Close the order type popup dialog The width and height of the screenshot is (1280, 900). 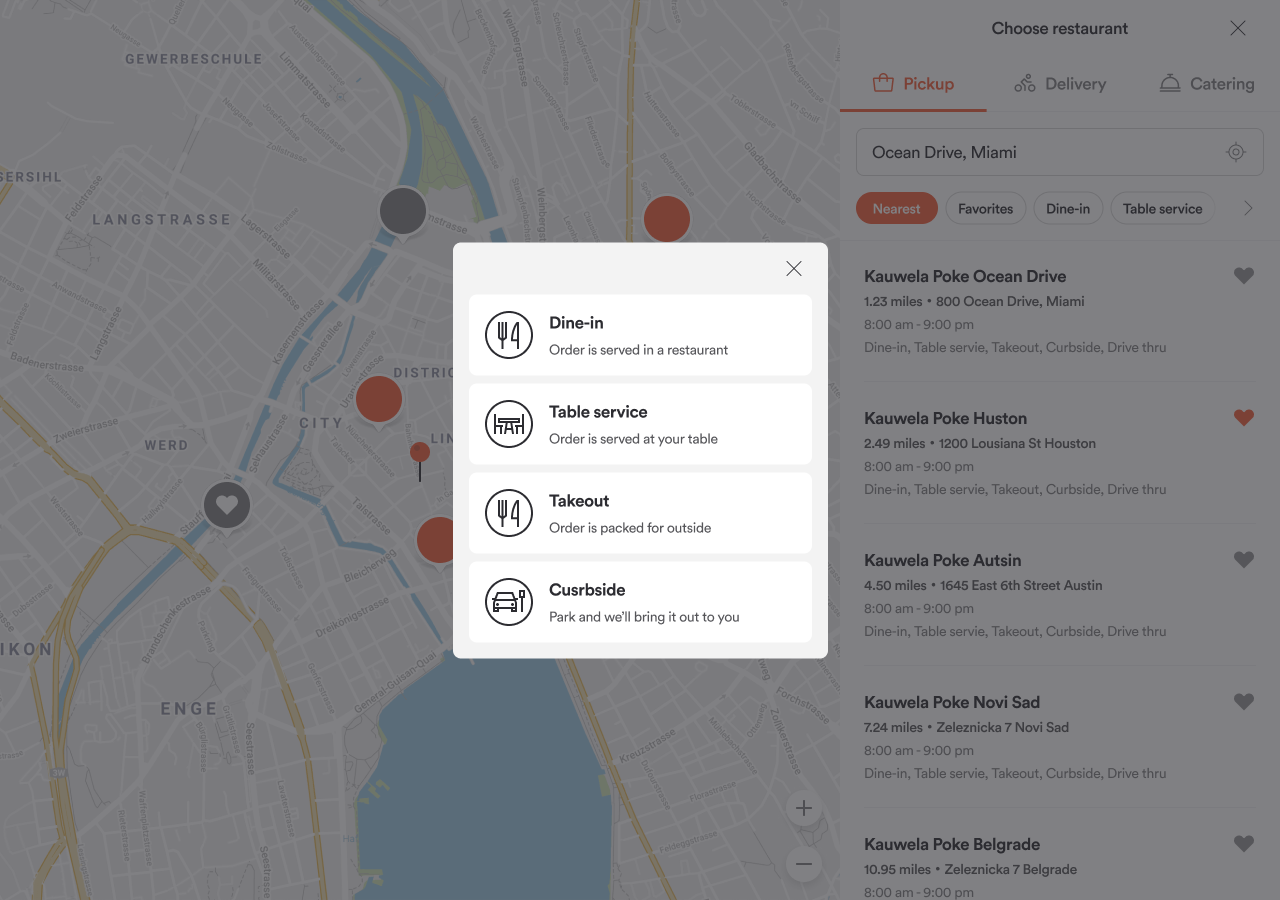pos(794,268)
